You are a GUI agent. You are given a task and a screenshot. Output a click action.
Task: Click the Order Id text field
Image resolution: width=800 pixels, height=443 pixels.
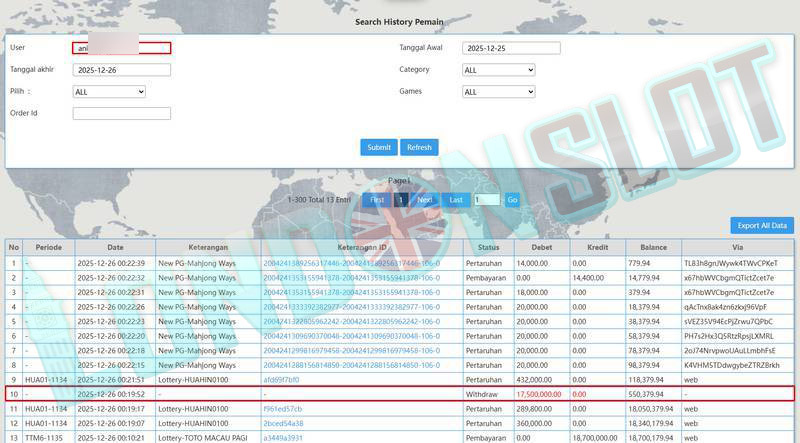coord(121,114)
